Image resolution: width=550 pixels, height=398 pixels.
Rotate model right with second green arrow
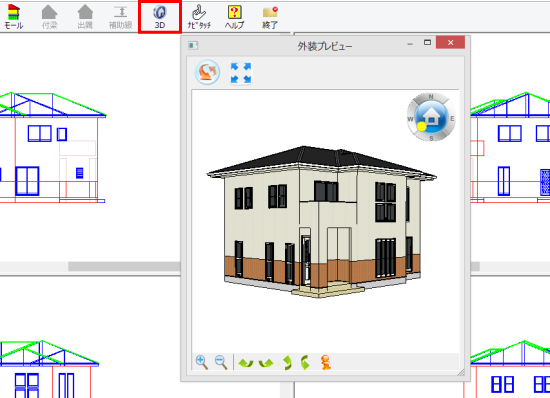266,363
